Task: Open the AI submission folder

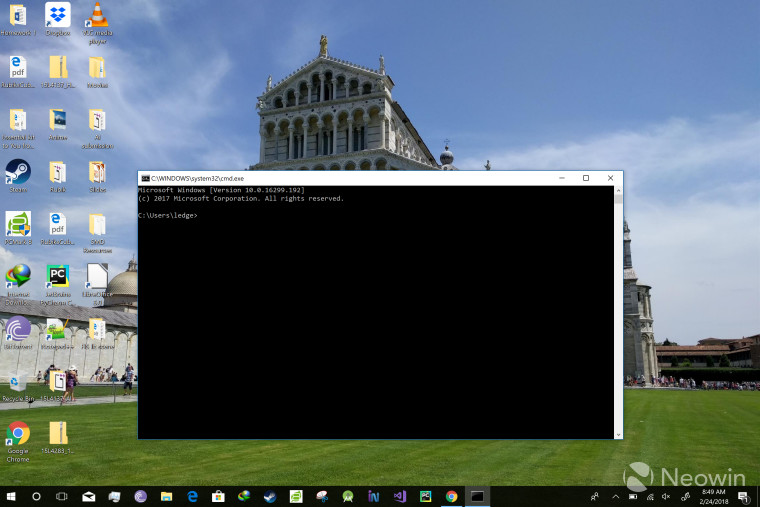Action: [97, 128]
